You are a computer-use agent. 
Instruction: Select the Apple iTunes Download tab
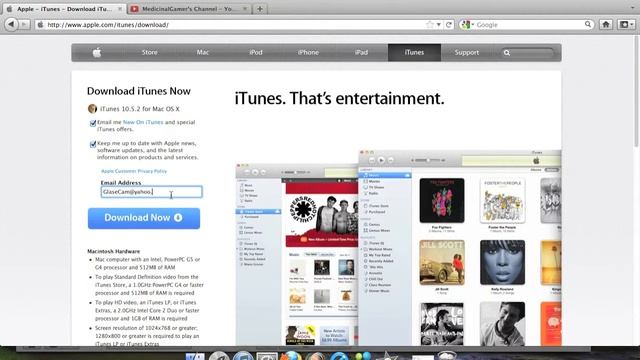64,9
